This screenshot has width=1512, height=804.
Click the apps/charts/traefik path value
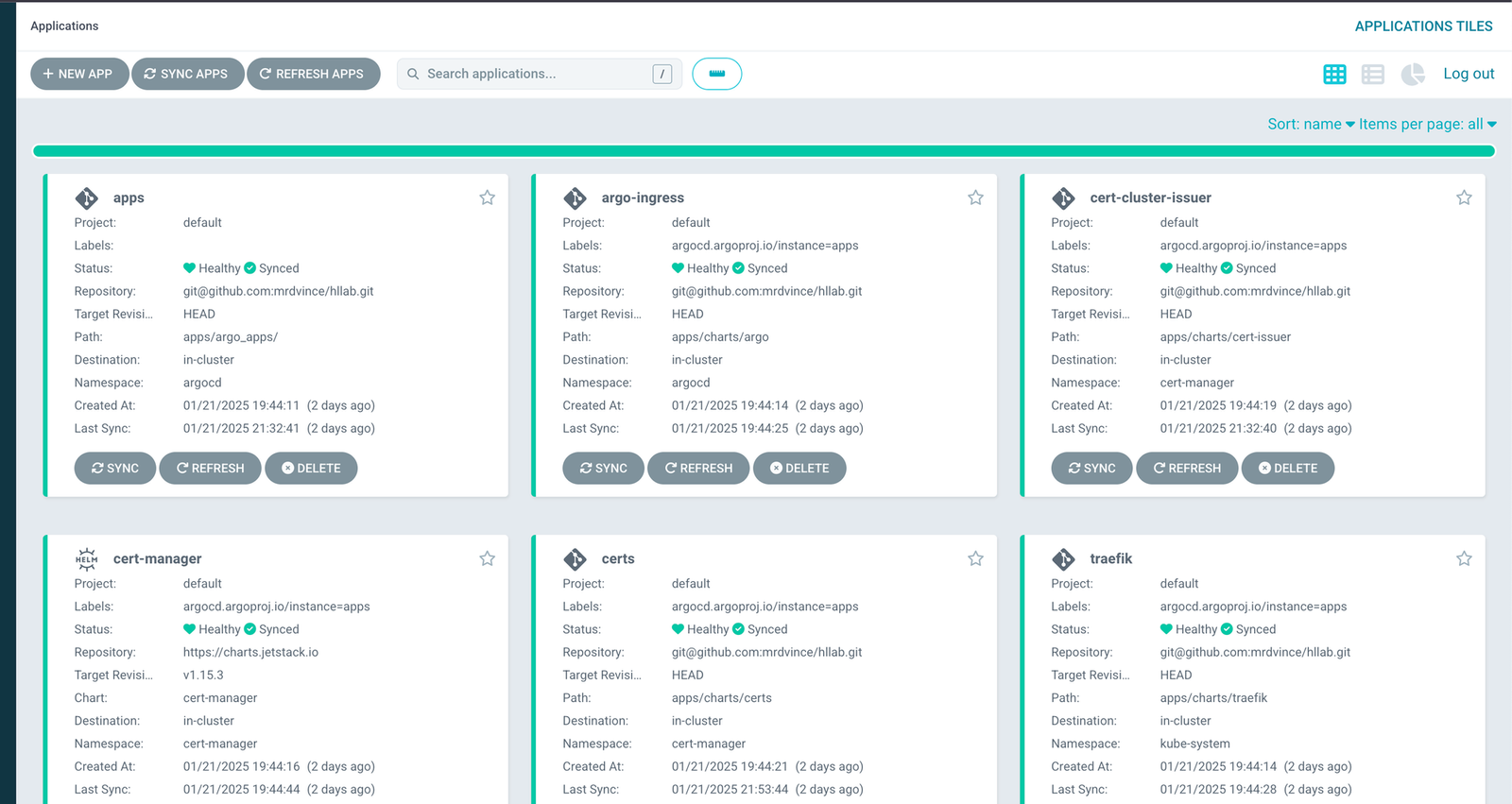[1213, 697]
